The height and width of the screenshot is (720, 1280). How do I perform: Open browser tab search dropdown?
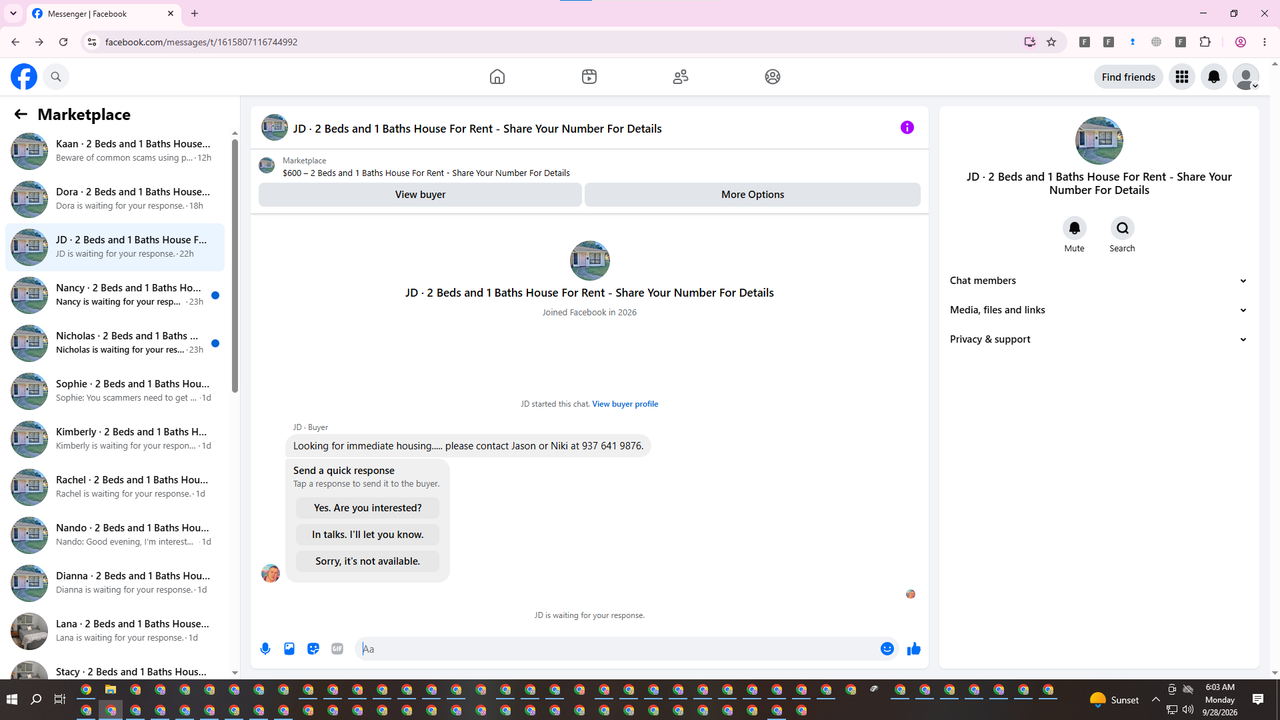coord(13,14)
